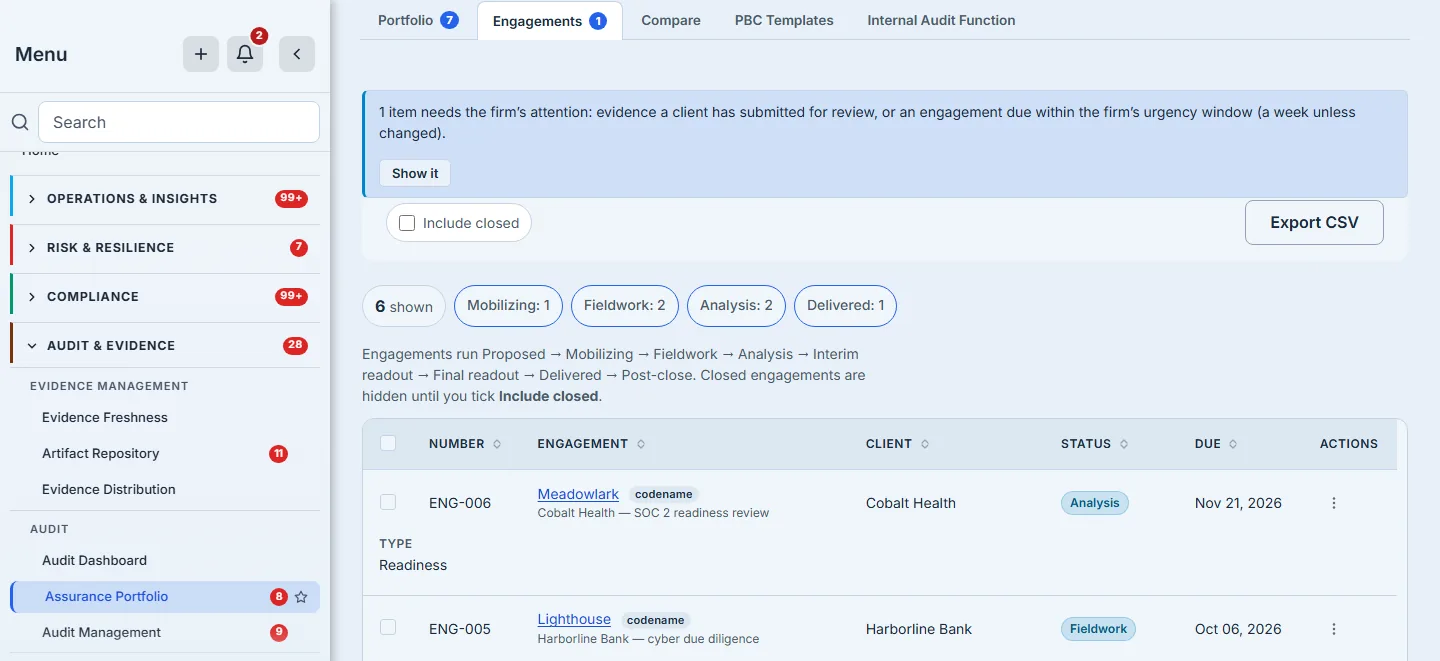Sort by the Status column
1440x661 pixels.
(1094, 444)
